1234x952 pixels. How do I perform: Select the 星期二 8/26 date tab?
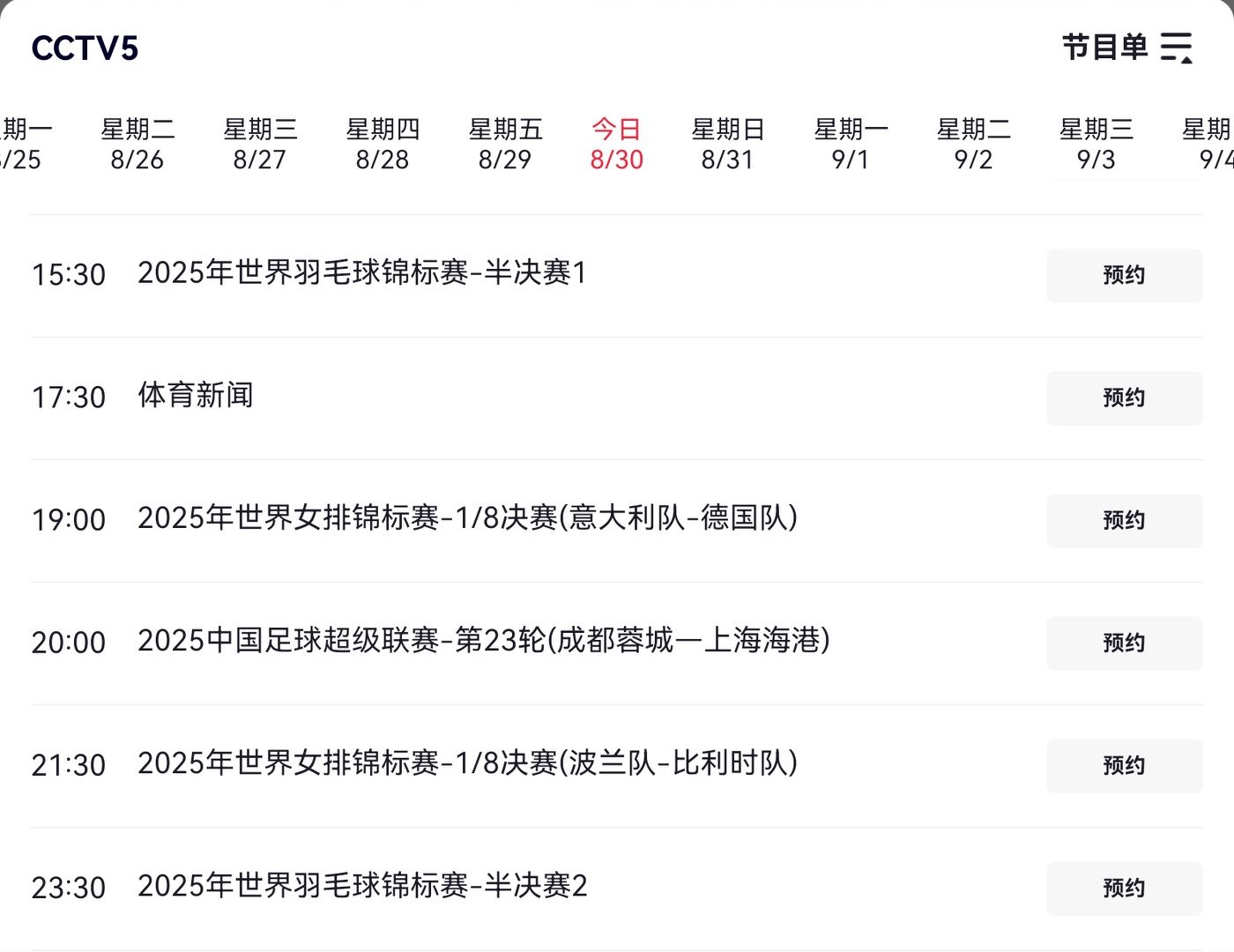138,144
